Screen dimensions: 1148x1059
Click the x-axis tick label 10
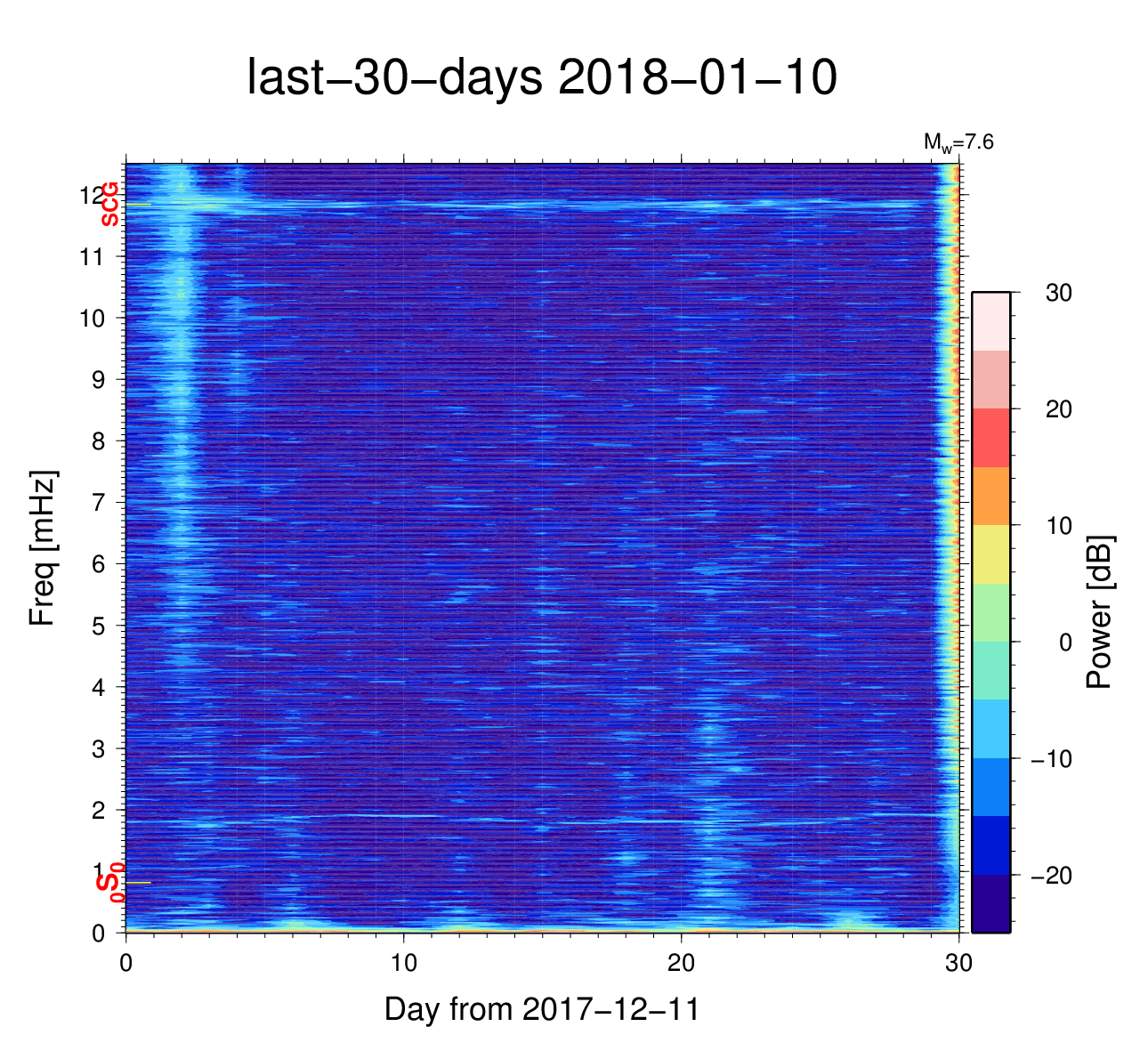pos(403,964)
